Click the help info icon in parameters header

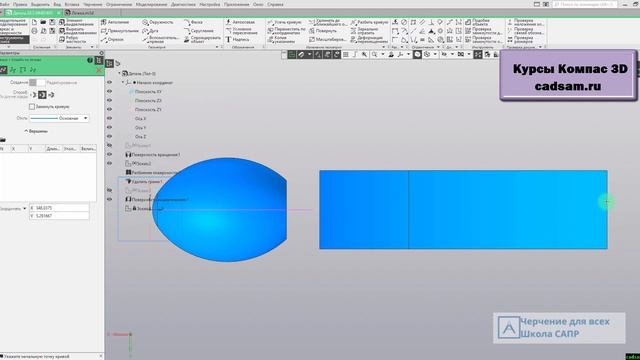90,60
